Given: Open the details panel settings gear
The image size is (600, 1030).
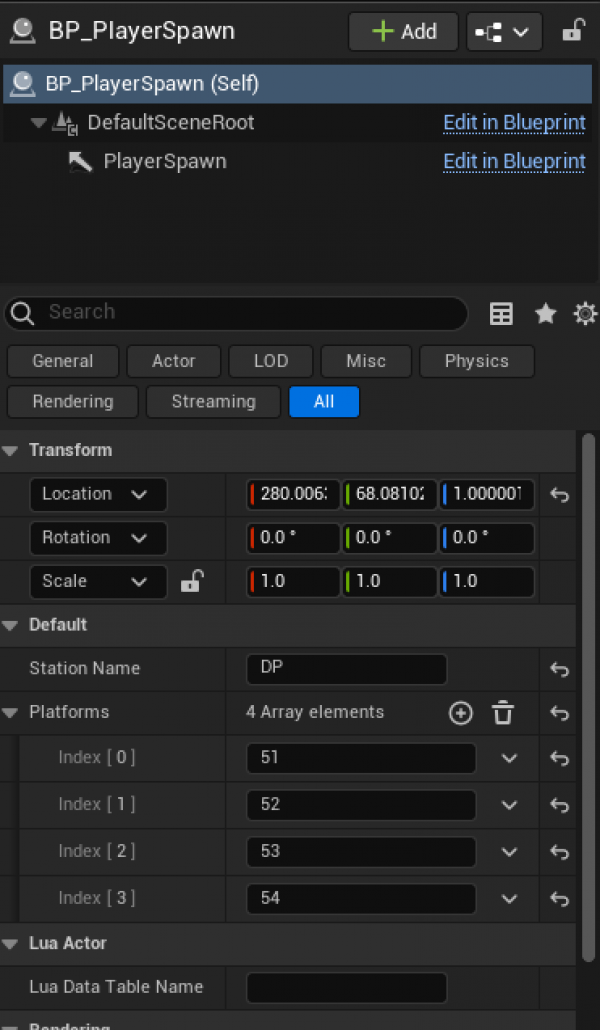Looking at the screenshot, I should 585,314.
